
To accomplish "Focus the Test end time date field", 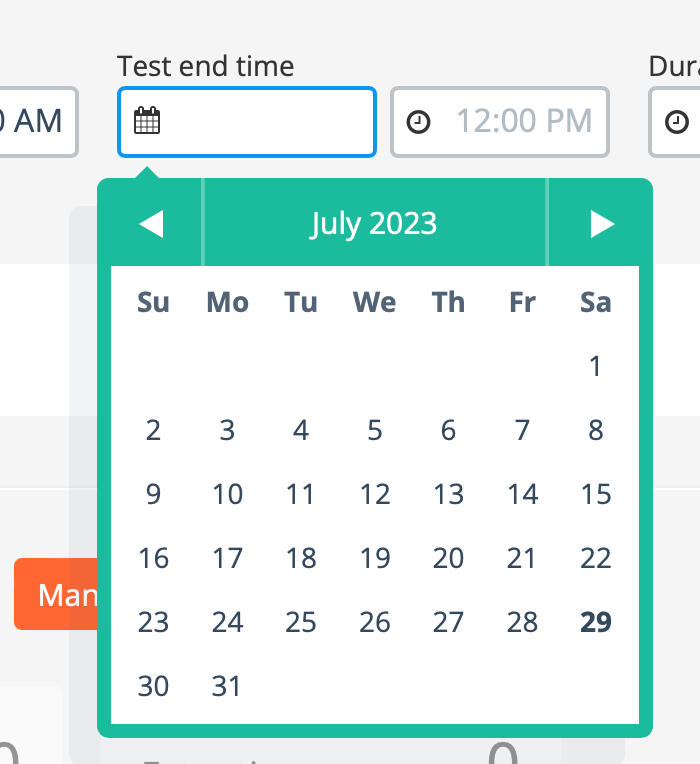I will pyautogui.click(x=247, y=122).
